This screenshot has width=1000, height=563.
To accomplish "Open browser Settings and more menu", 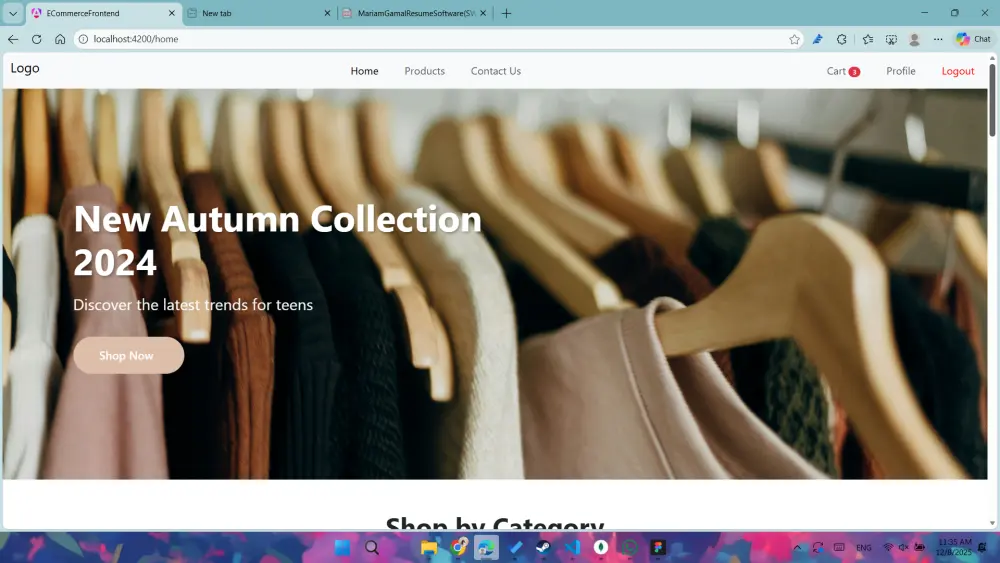I will (x=938, y=39).
